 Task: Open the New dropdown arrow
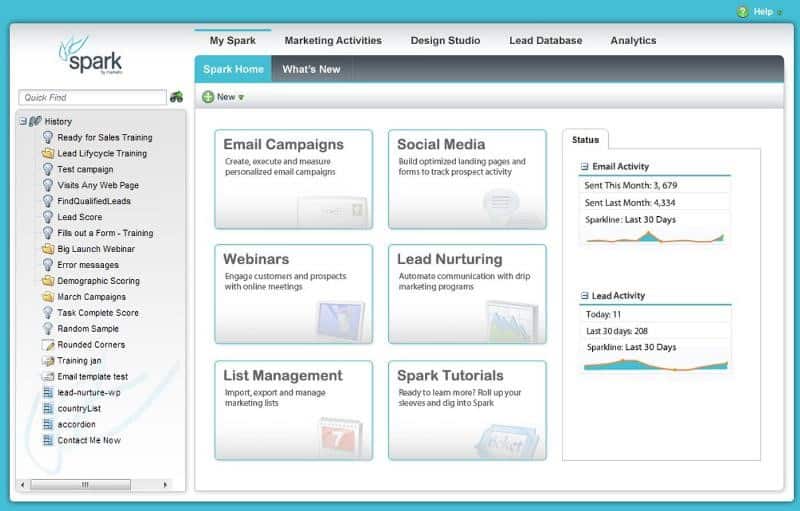(241, 97)
